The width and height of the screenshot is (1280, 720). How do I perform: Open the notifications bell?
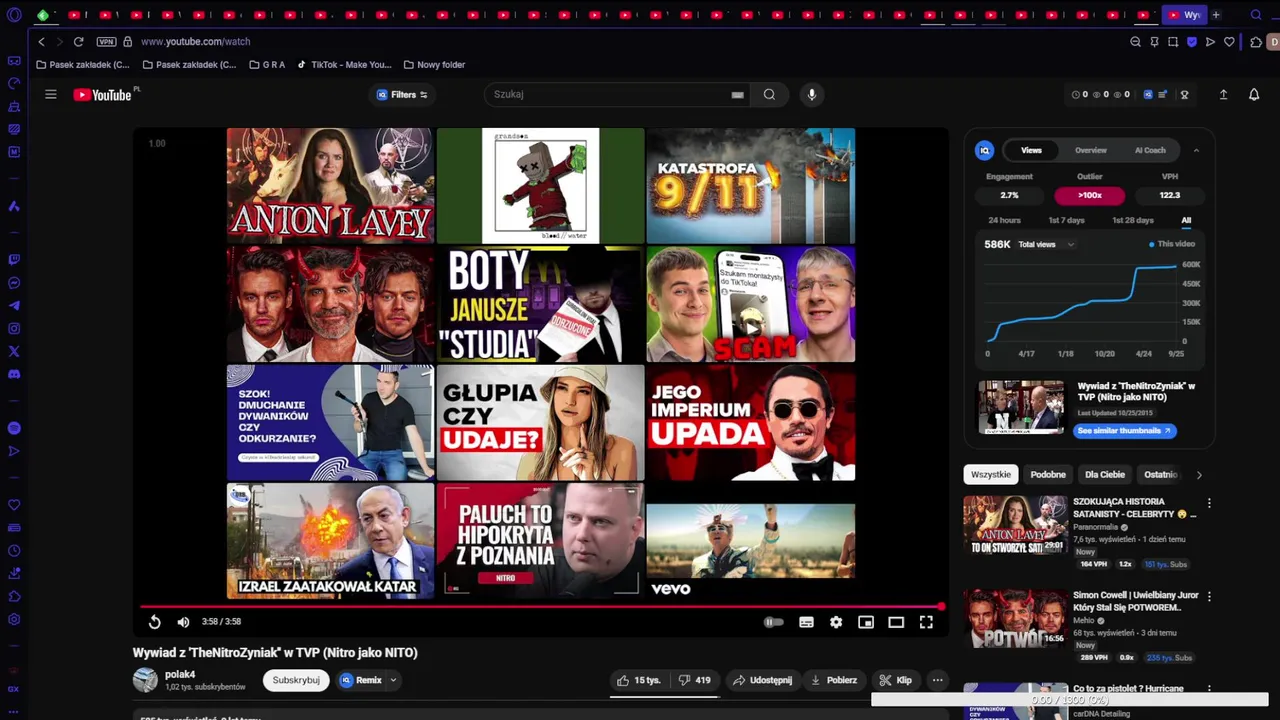(1254, 94)
